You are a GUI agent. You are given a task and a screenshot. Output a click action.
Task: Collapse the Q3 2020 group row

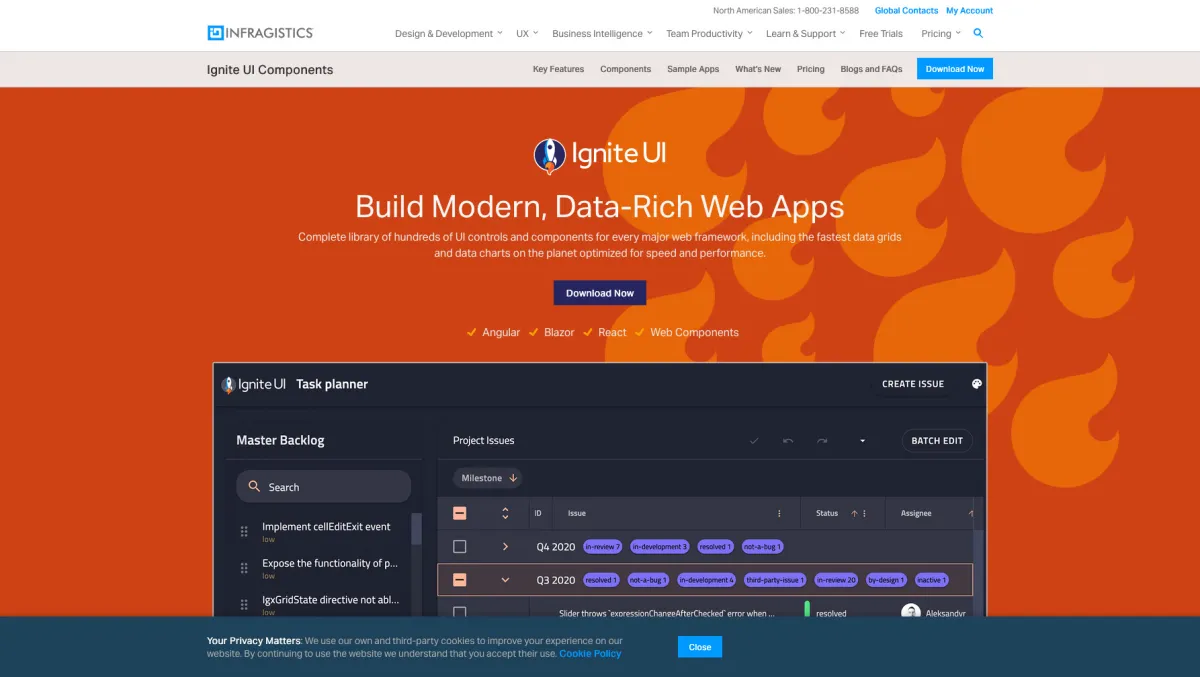pos(505,579)
